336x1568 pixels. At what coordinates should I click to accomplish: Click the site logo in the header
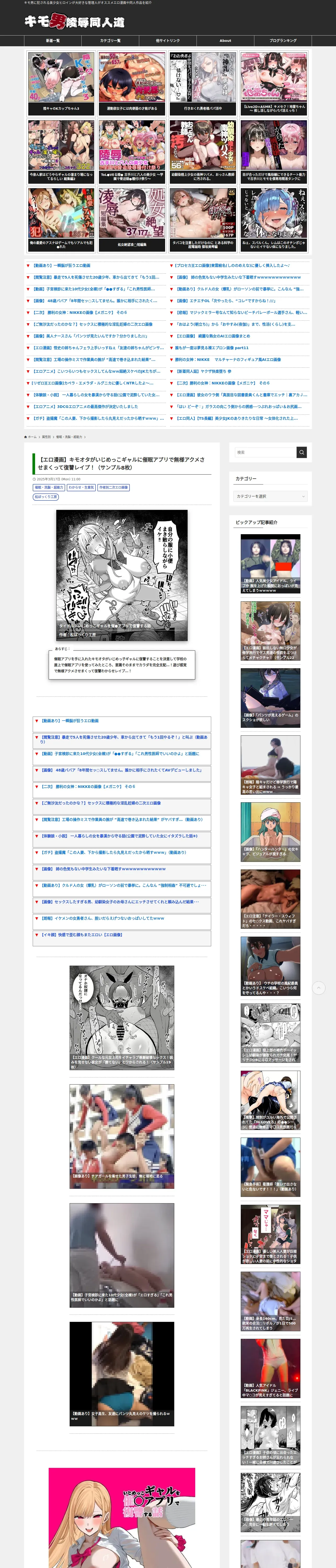tap(74, 21)
